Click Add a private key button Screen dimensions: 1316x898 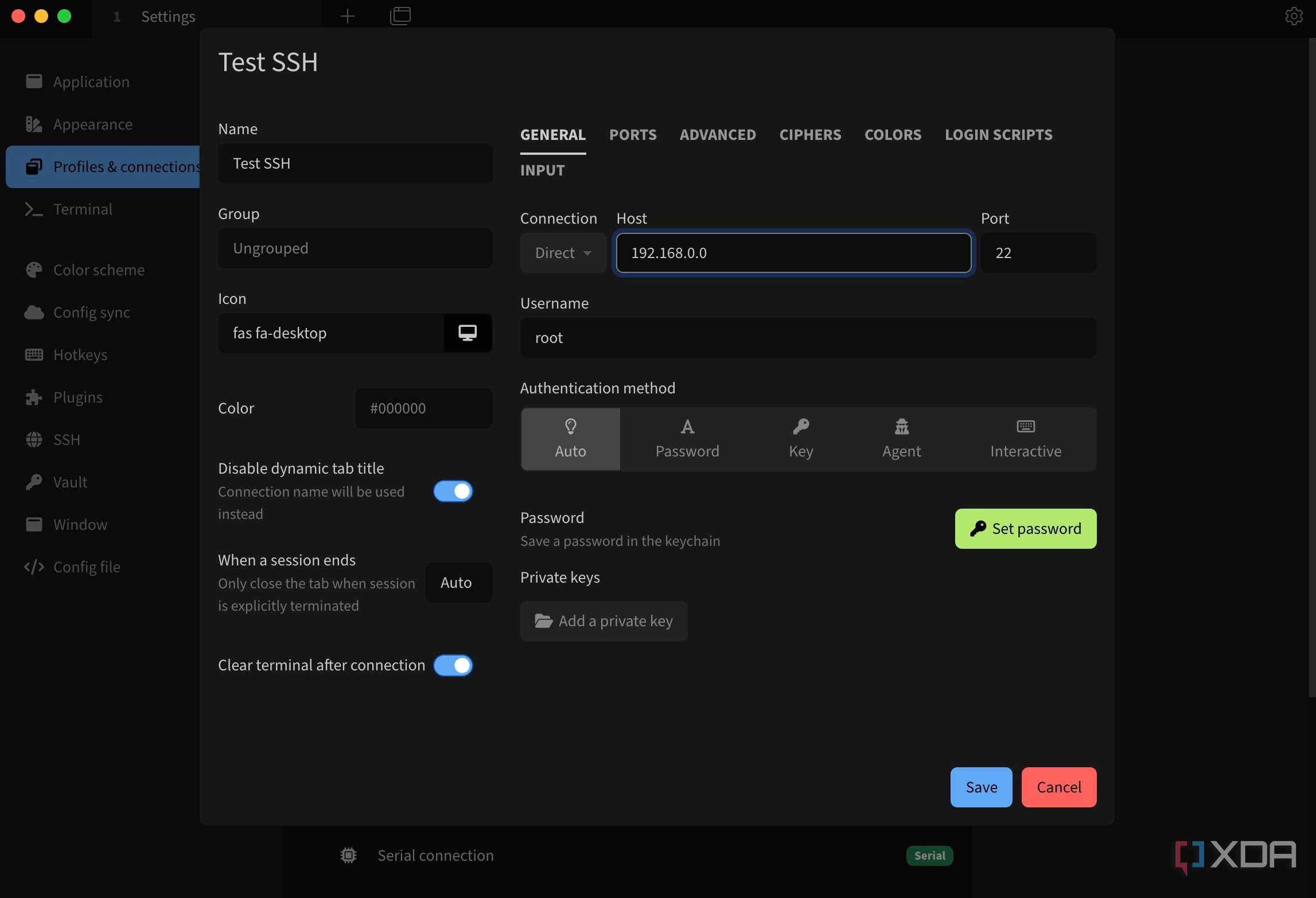(604, 621)
